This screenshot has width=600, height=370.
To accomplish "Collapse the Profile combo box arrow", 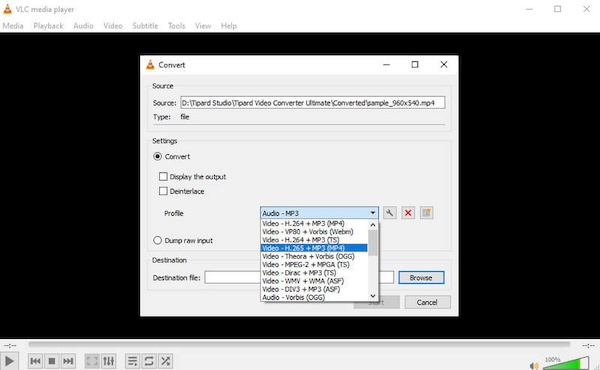I will pyautogui.click(x=373, y=213).
